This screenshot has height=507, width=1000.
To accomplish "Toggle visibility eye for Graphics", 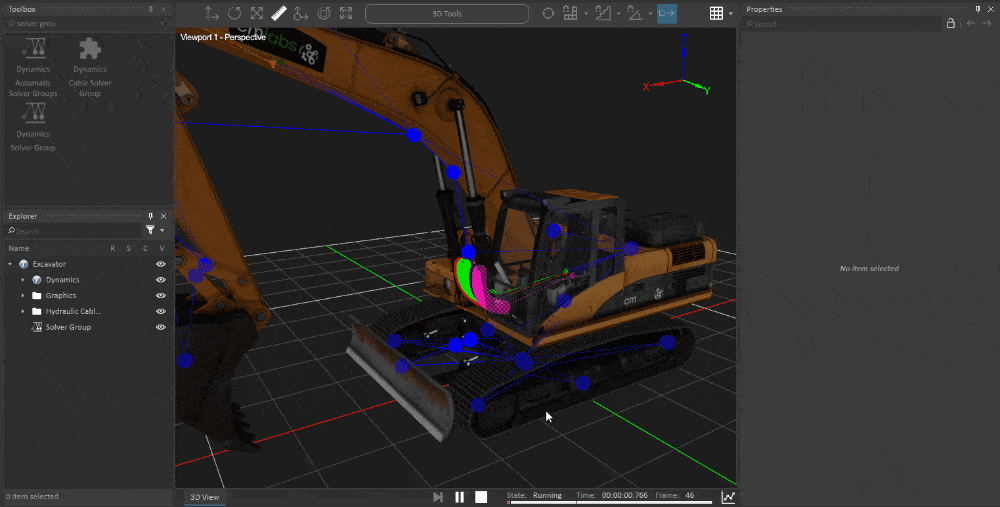I will [x=161, y=295].
